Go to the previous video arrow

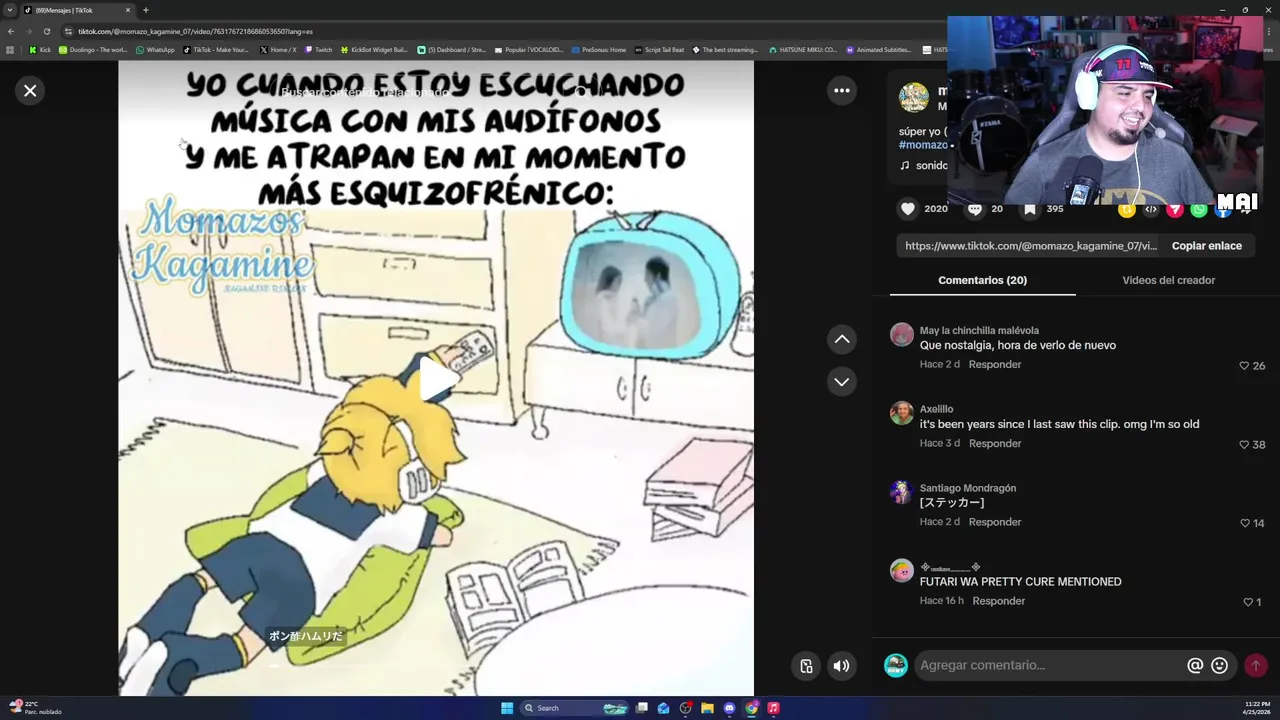click(x=842, y=340)
